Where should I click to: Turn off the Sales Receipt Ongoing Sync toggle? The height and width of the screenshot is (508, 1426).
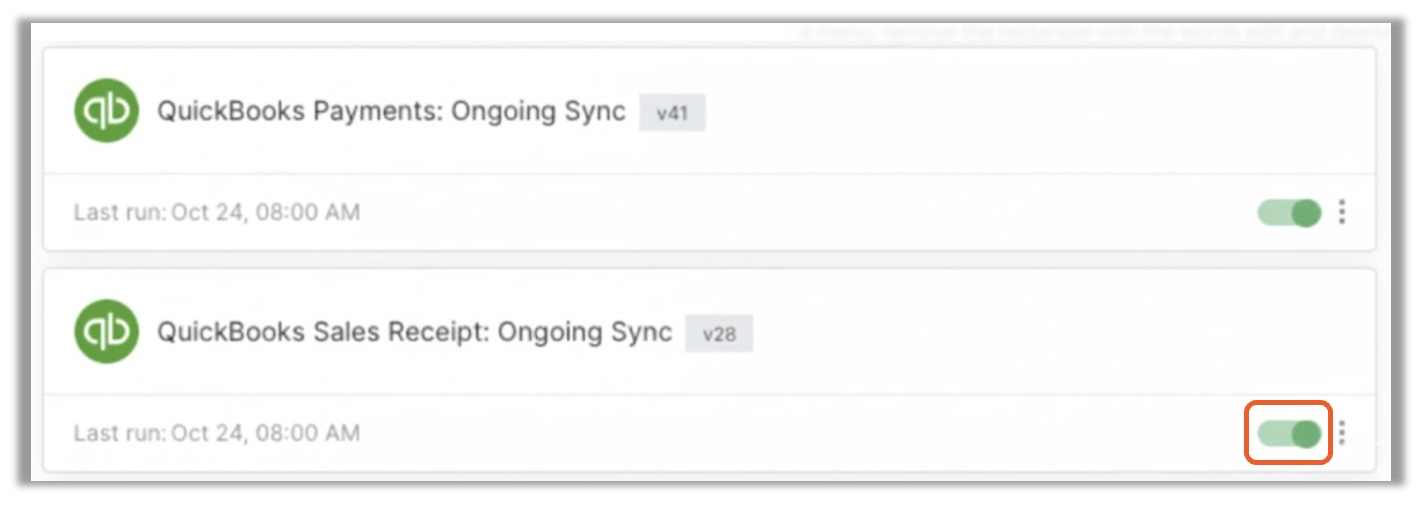coord(1289,433)
